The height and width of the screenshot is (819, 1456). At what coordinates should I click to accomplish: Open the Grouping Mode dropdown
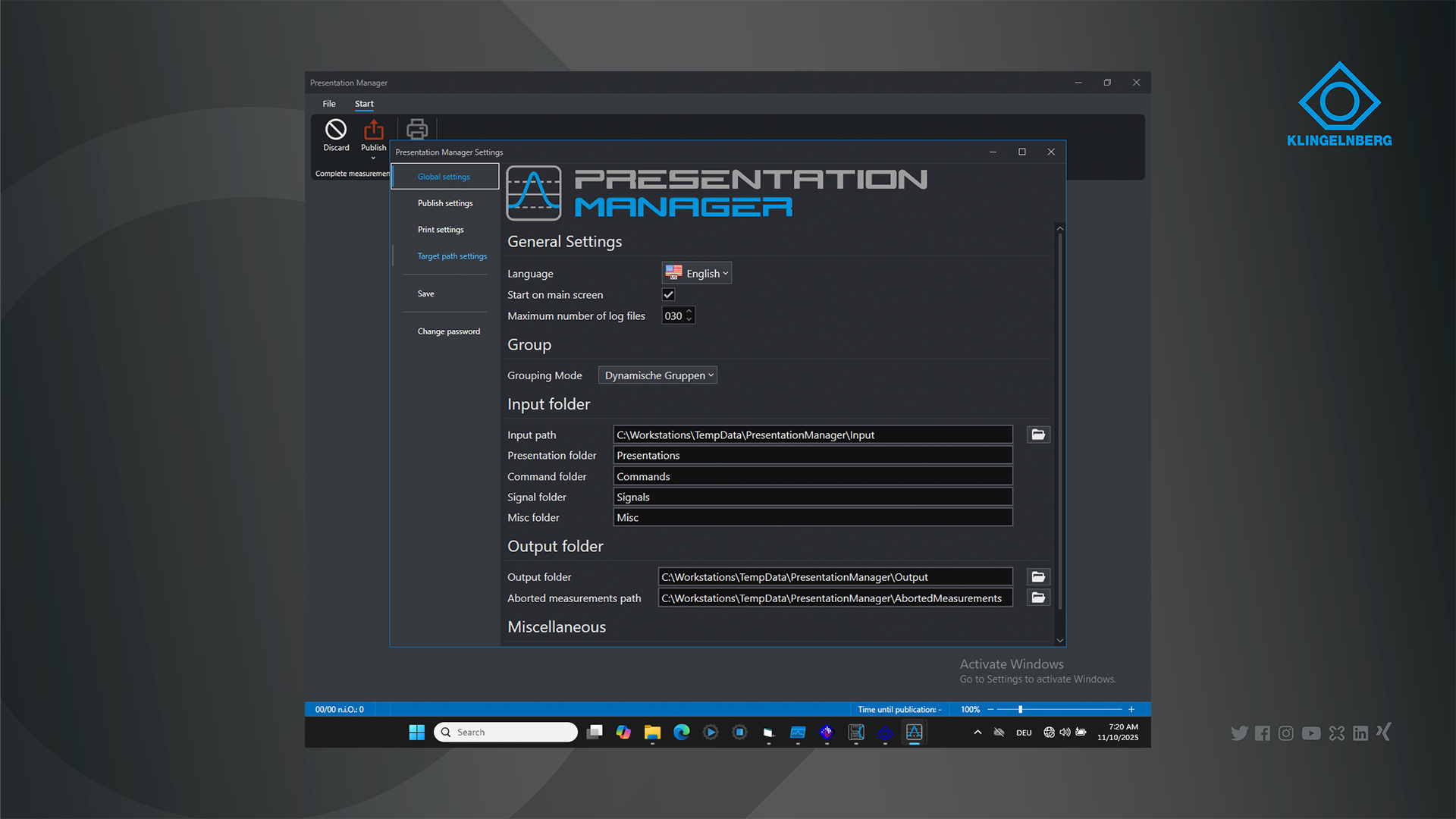tap(657, 375)
